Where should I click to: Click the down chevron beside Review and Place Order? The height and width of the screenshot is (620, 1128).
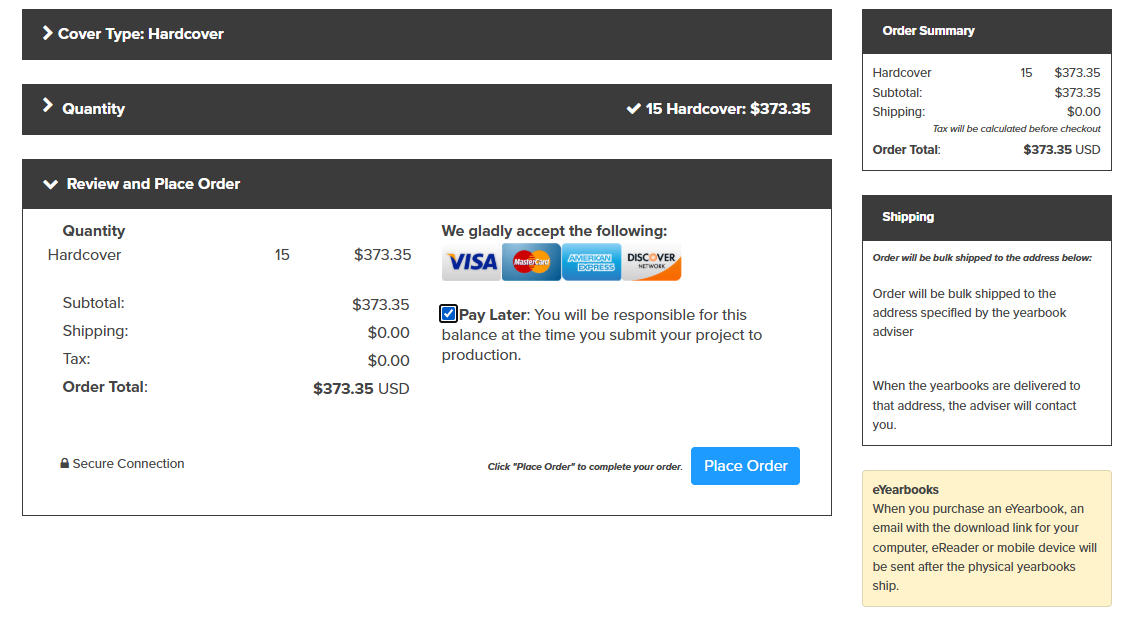click(50, 184)
